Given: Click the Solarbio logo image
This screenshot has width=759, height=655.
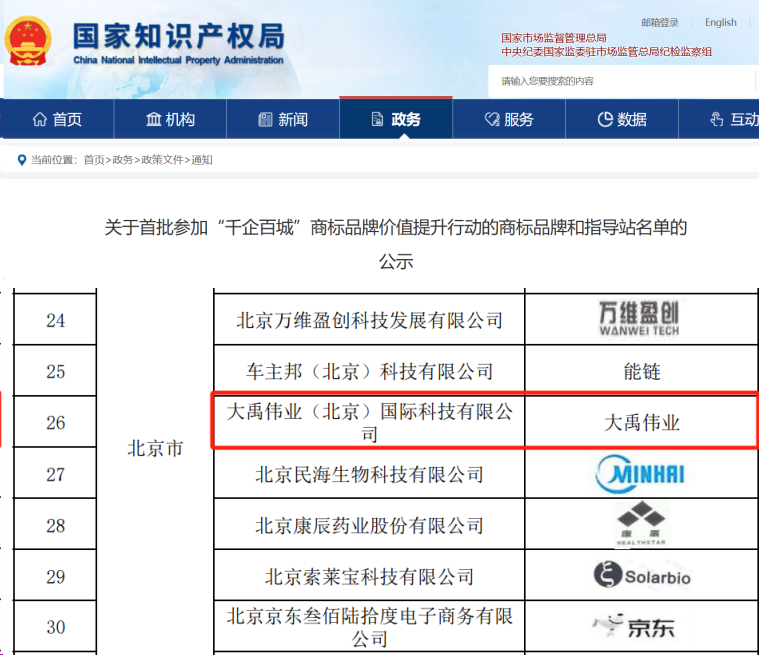Looking at the screenshot, I should tap(642, 575).
